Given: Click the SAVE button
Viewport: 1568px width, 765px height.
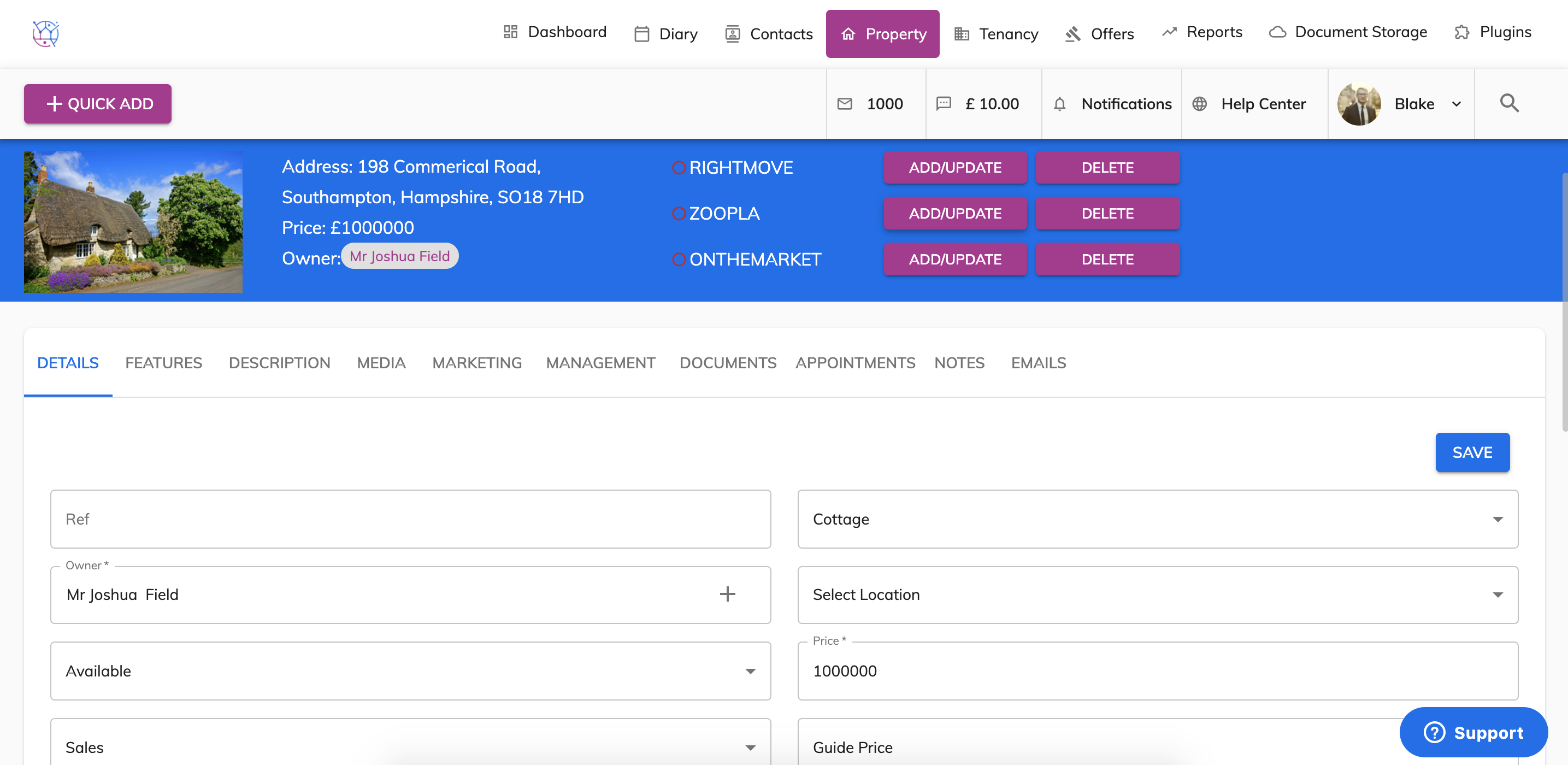Looking at the screenshot, I should point(1472,452).
